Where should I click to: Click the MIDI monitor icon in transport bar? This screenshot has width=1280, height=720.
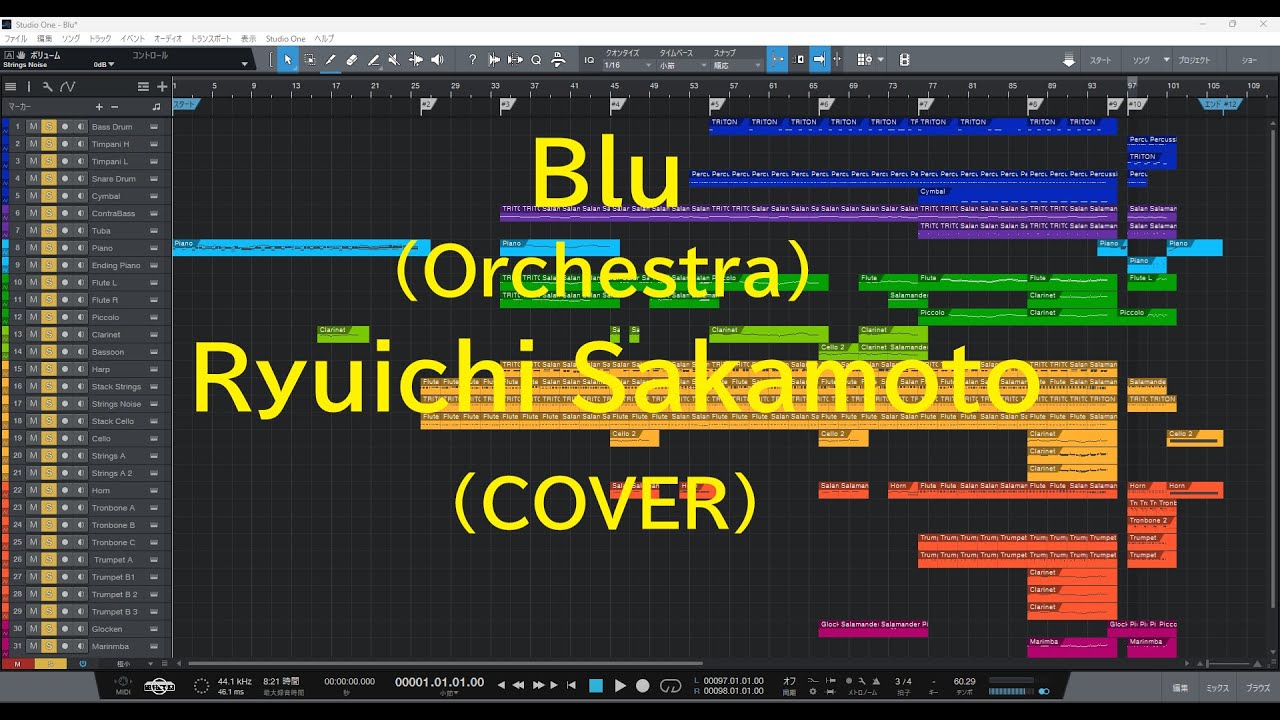point(123,685)
